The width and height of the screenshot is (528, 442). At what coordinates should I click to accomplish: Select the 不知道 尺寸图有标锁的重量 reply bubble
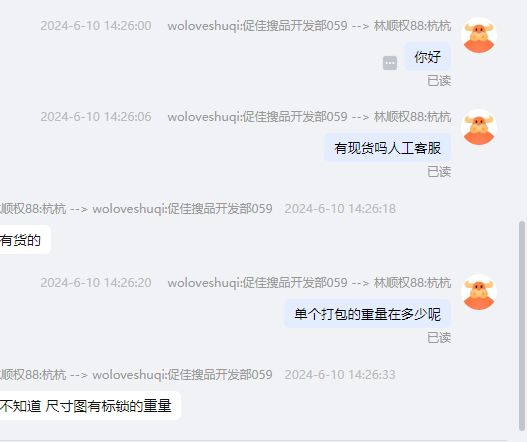point(88,406)
